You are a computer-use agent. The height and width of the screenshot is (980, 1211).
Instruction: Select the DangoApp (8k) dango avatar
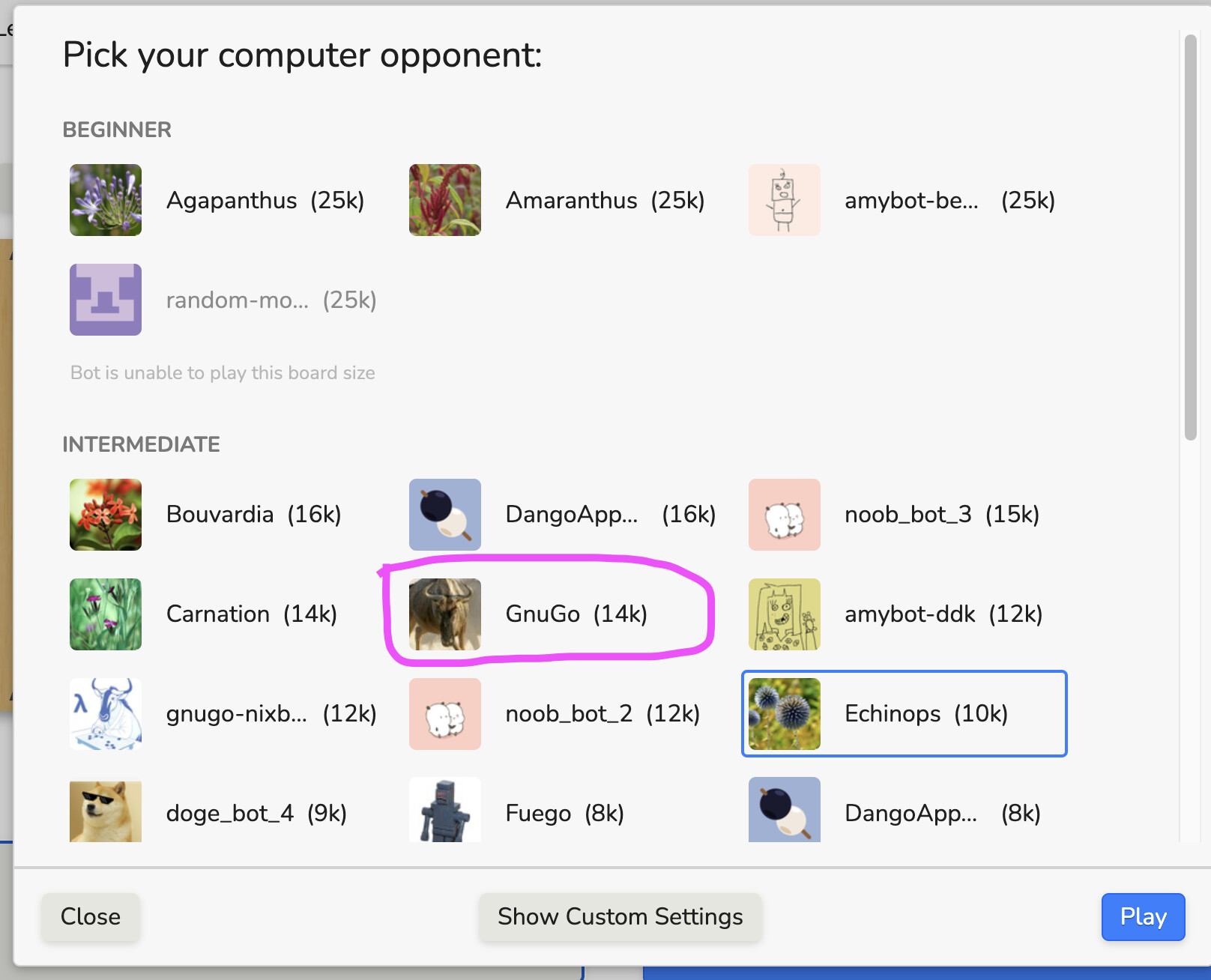click(785, 812)
